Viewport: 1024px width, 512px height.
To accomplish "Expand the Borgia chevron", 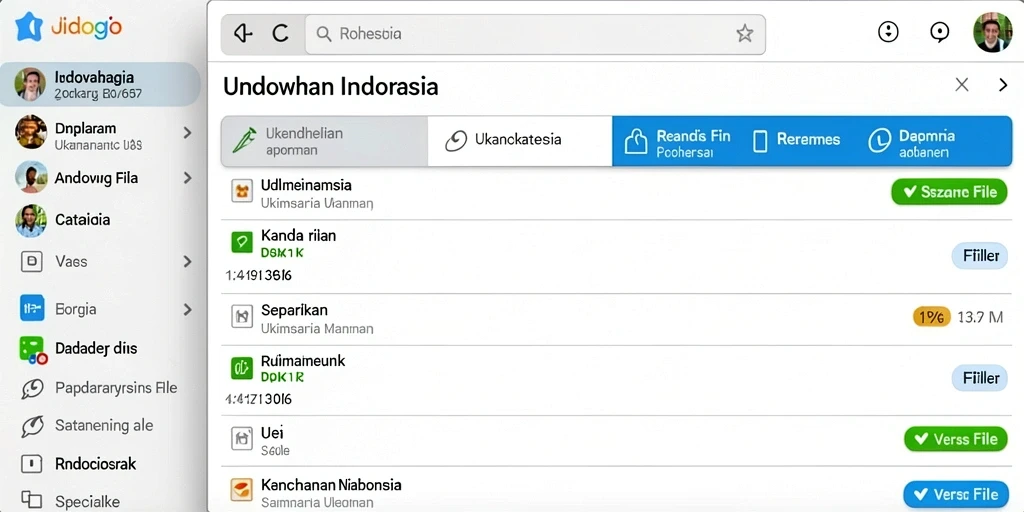I will pyautogui.click(x=187, y=310).
